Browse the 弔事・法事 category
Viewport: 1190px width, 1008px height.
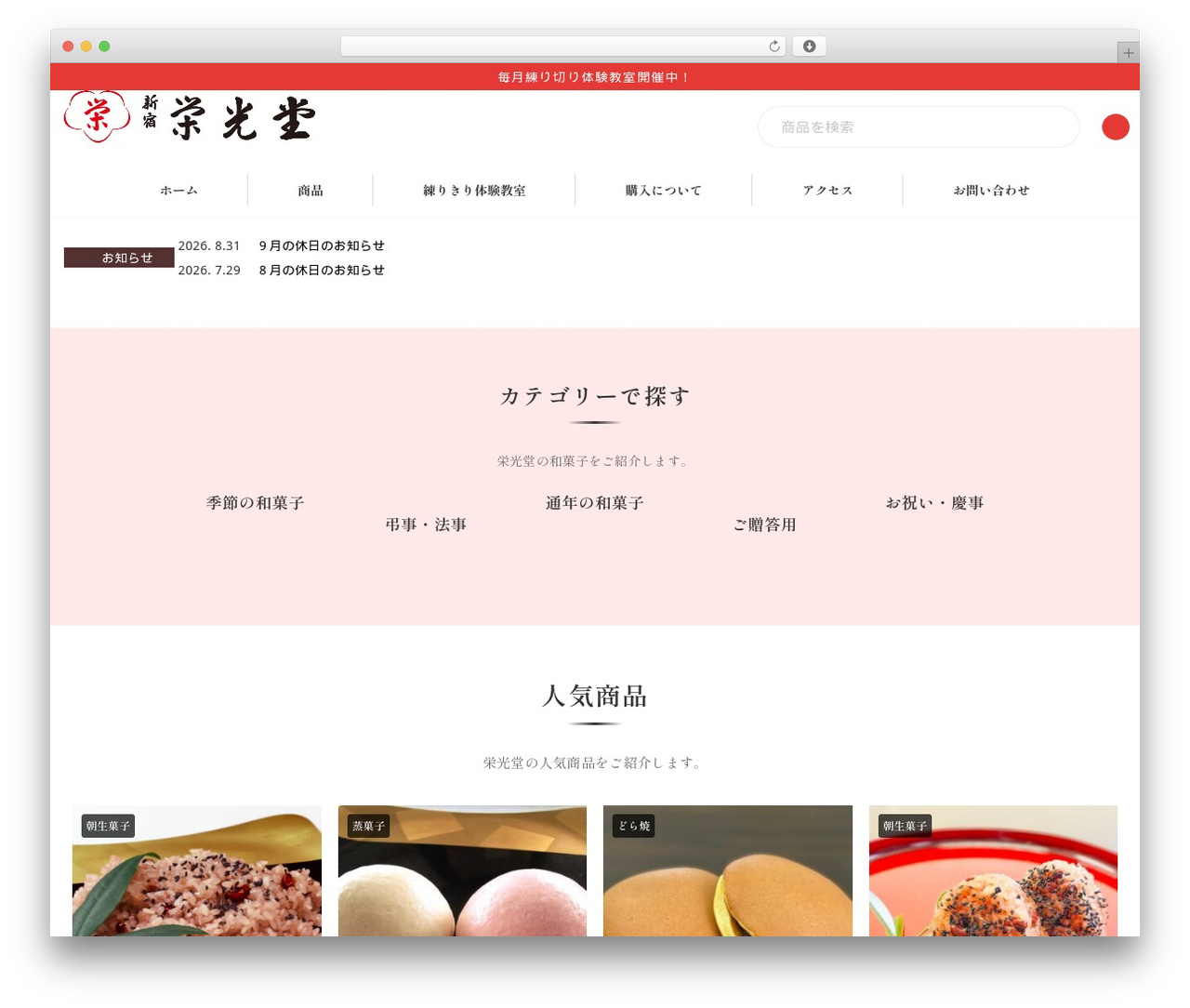(x=426, y=525)
